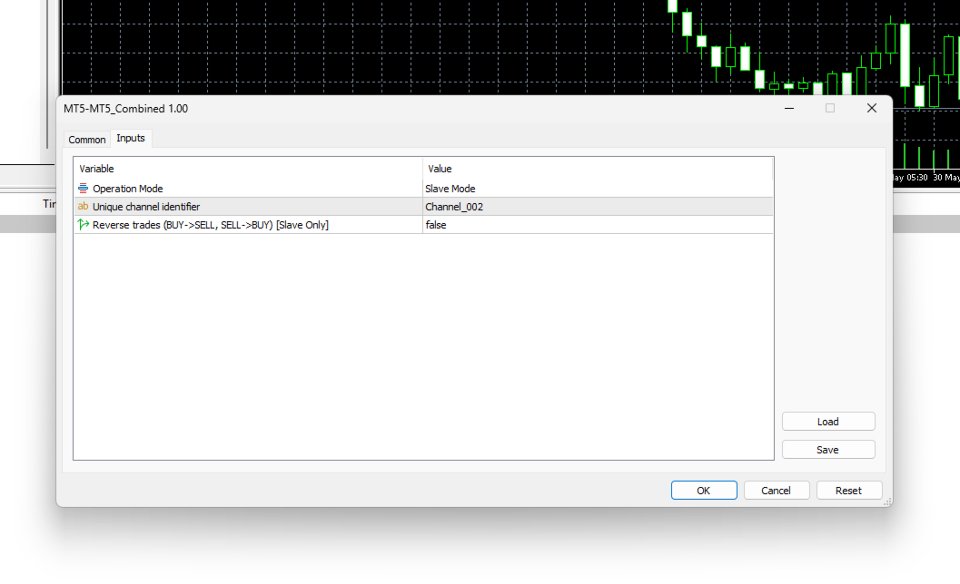Click the 'ab' string icon beside Unique channel identifier

pos(83,206)
